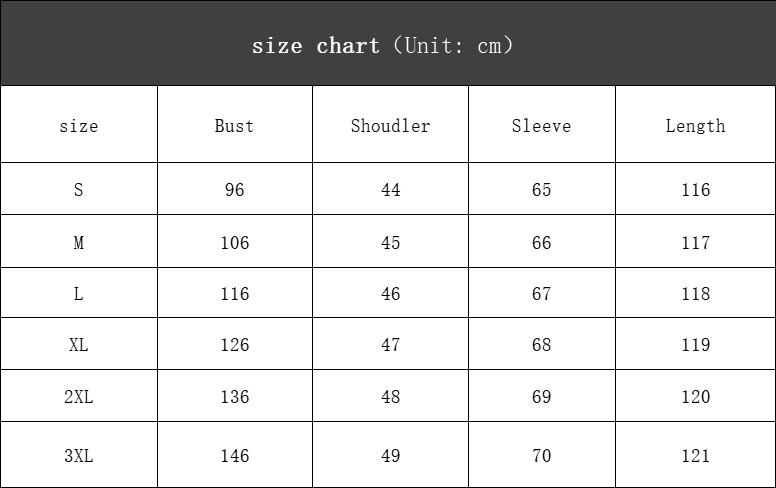The image size is (776, 488).
Task: Click bust value 96
Action: [x=235, y=190]
